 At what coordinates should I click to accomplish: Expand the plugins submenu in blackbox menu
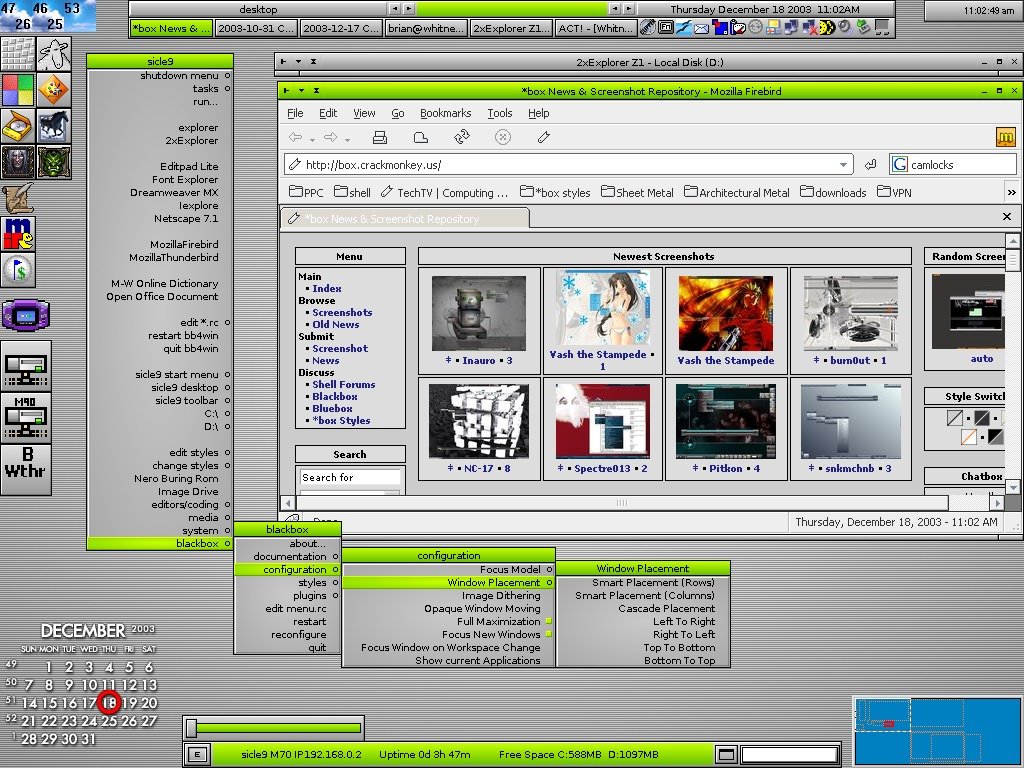click(287, 596)
